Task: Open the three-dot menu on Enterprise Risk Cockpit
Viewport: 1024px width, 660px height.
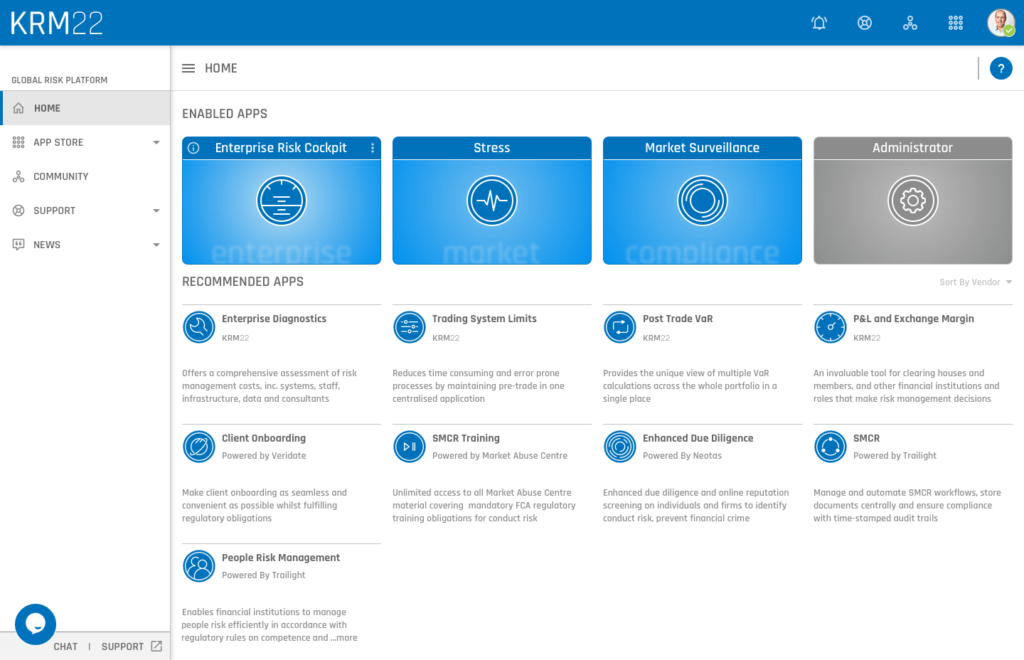Action: pos(372,148)
